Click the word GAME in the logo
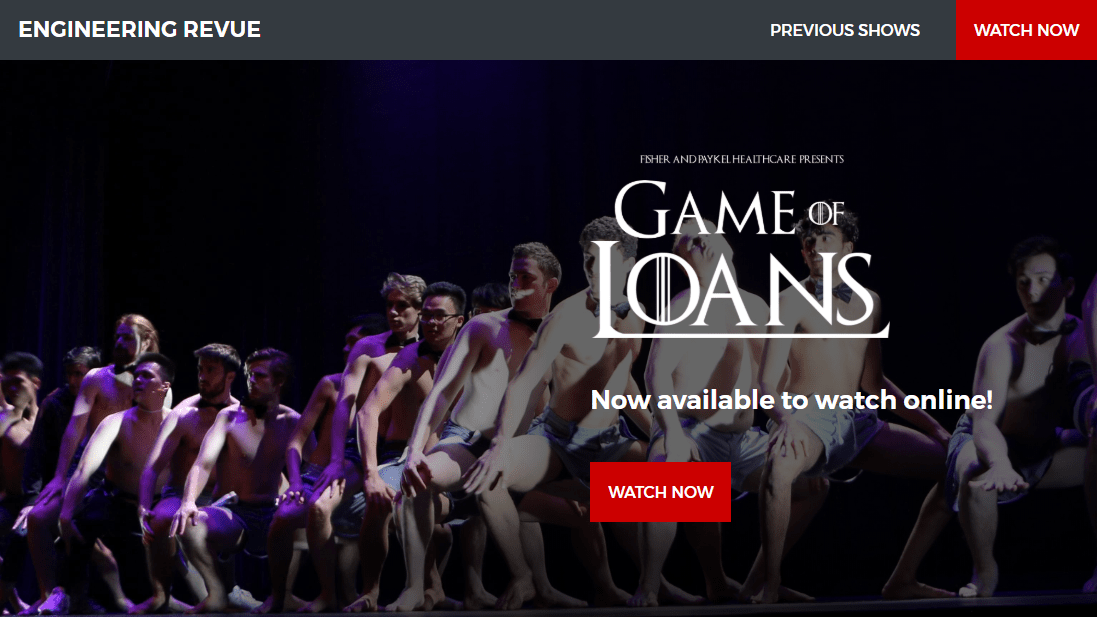The height and width of the screenshot is (617, 1097). pos(705,208)
